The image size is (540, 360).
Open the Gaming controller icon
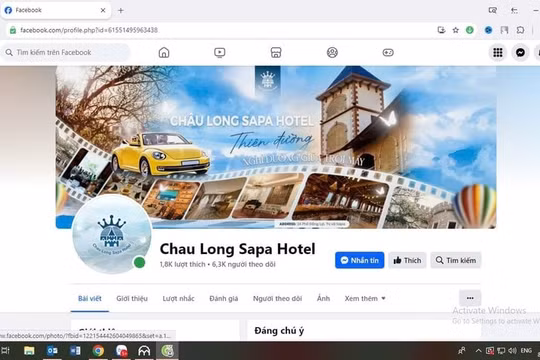pyautogui.click(x=388, y=52)
